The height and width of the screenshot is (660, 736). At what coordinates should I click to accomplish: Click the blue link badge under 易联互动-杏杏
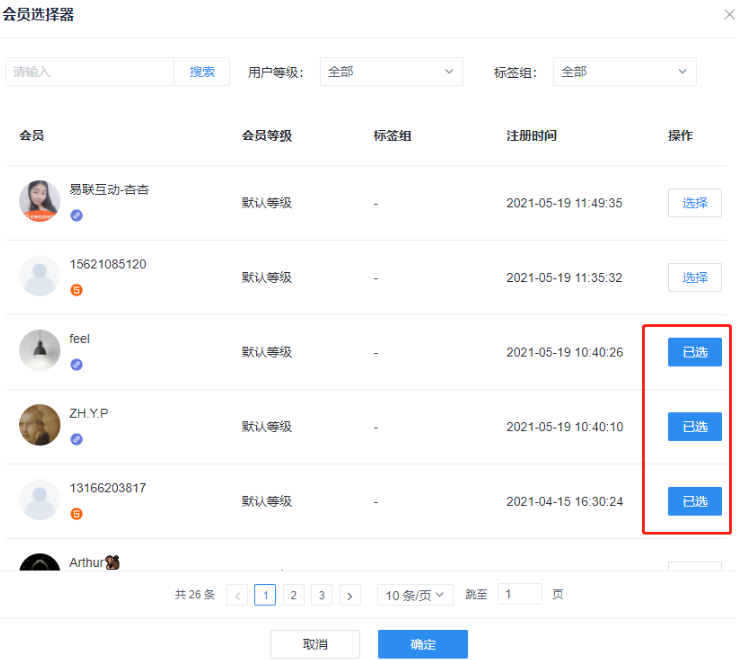coord(76,215)
